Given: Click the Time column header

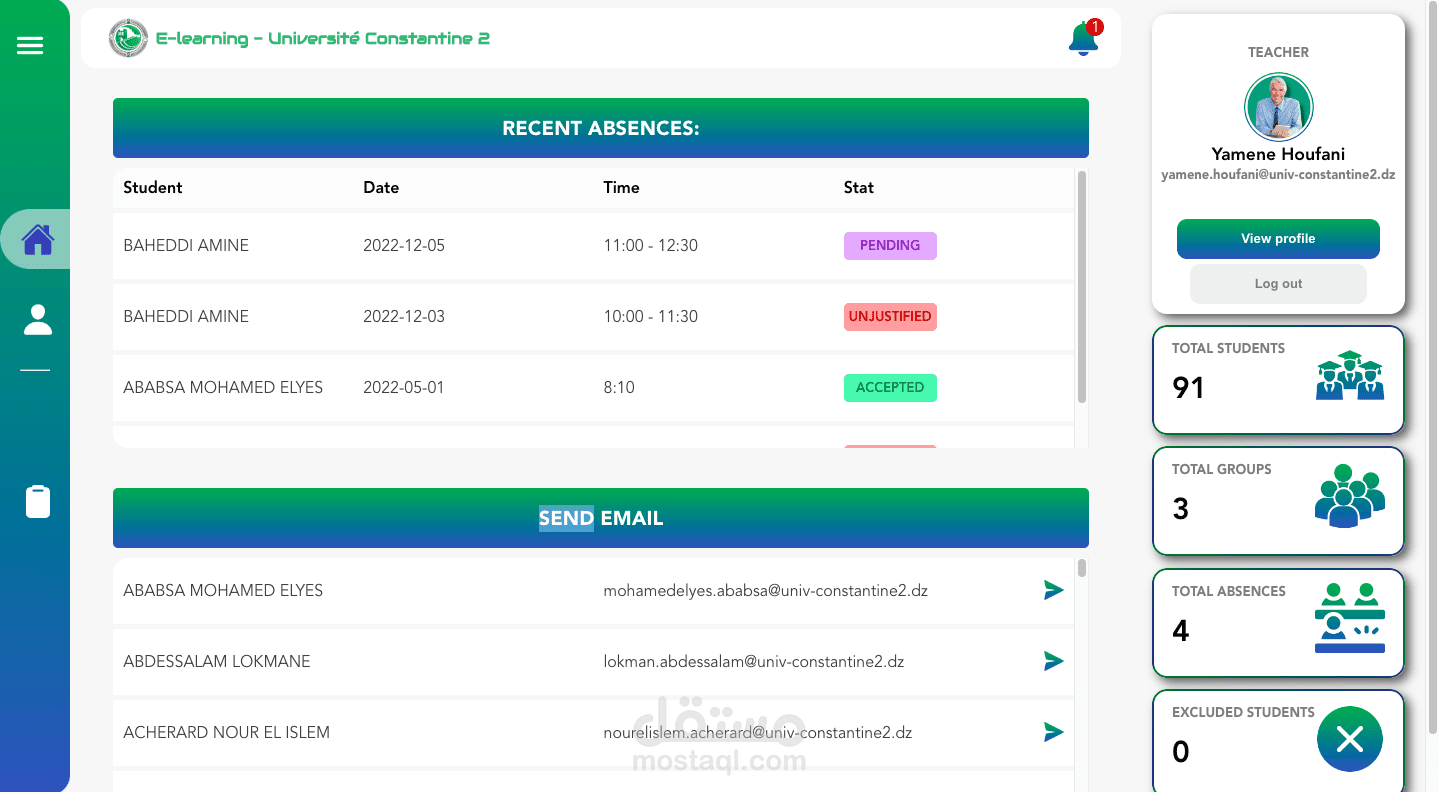Looking at the screenshot, I should click(x=621, y=187).
